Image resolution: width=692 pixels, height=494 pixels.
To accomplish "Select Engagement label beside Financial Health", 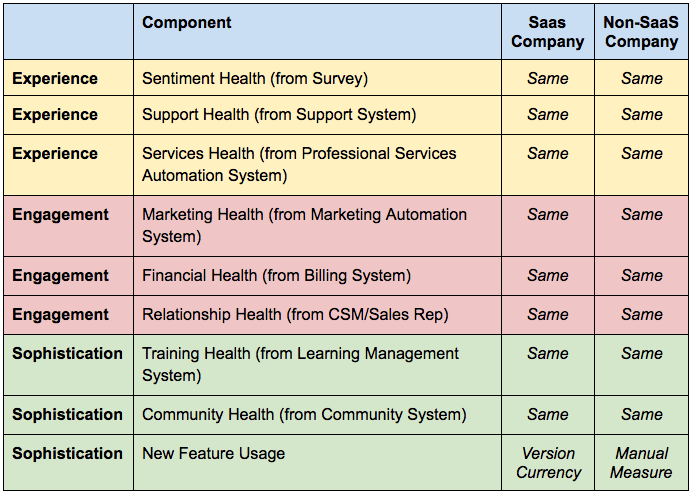I will 60,275.
